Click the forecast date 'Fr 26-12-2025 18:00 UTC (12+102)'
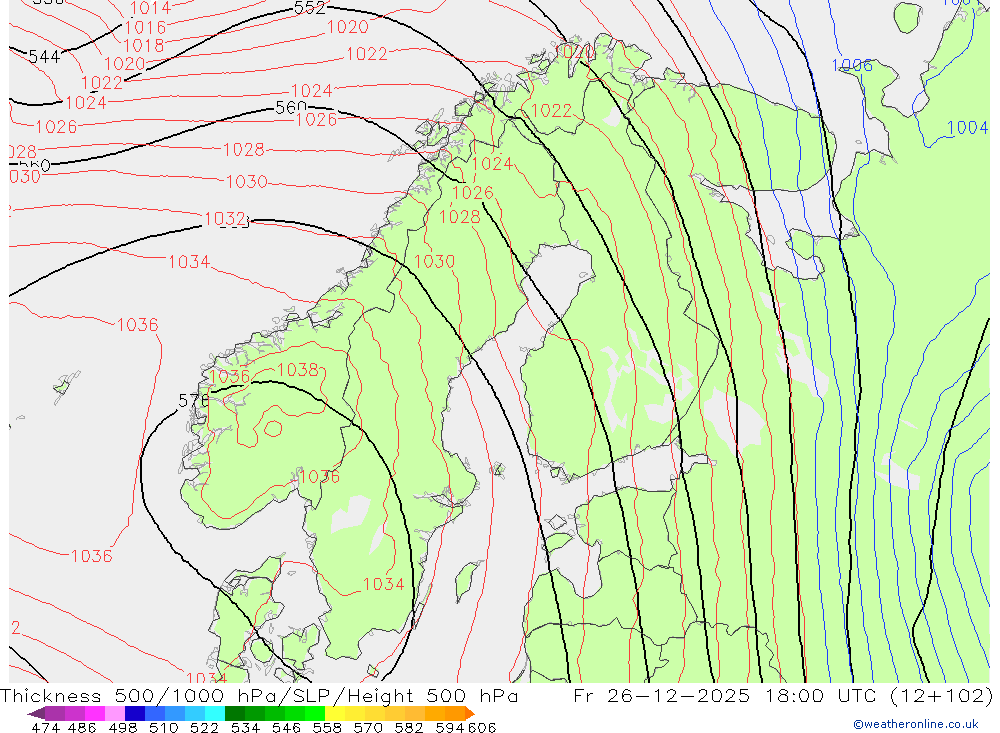The height and width of the screenshot is (733, 1000). click(x=783, y=695)
